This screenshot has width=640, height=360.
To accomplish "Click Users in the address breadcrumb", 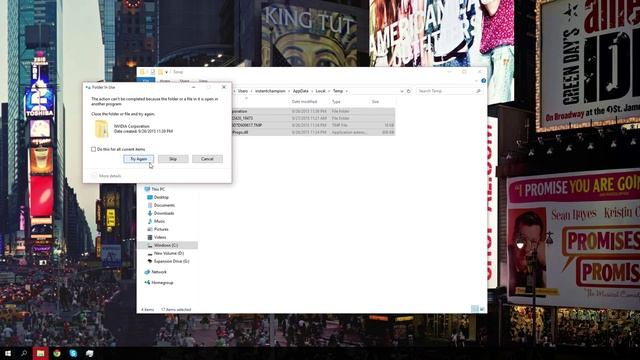I will point(243,91).
